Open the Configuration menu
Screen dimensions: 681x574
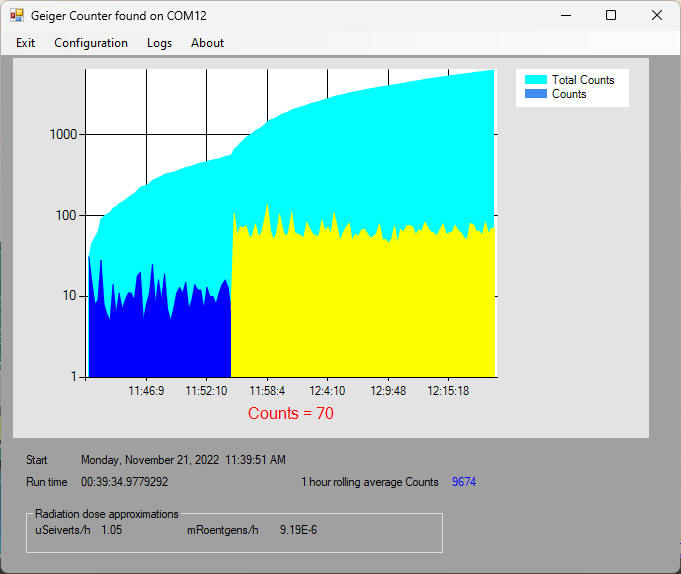pyautogui.click(x=91, y=43)
